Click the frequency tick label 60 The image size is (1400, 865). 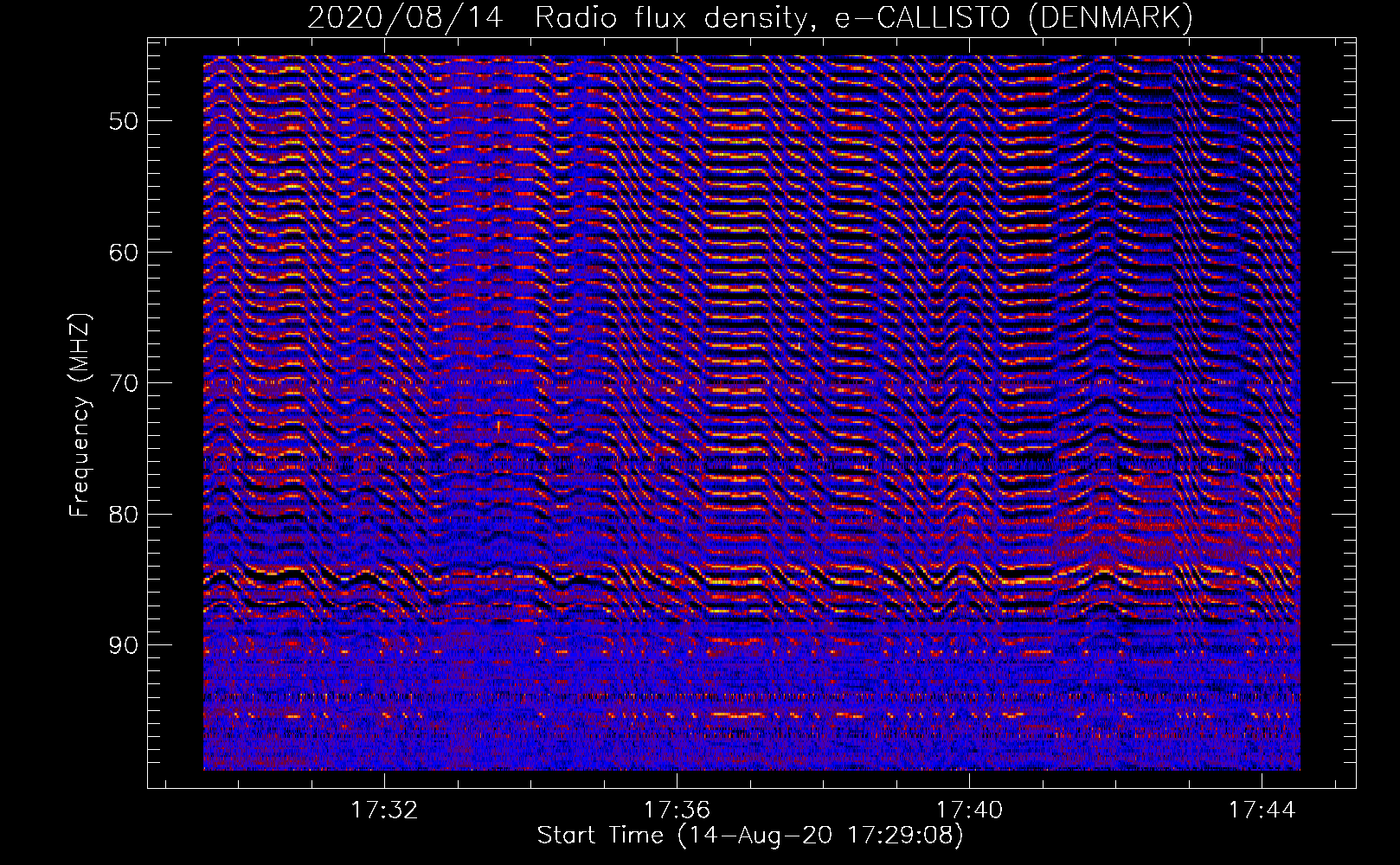coord(123,253)
